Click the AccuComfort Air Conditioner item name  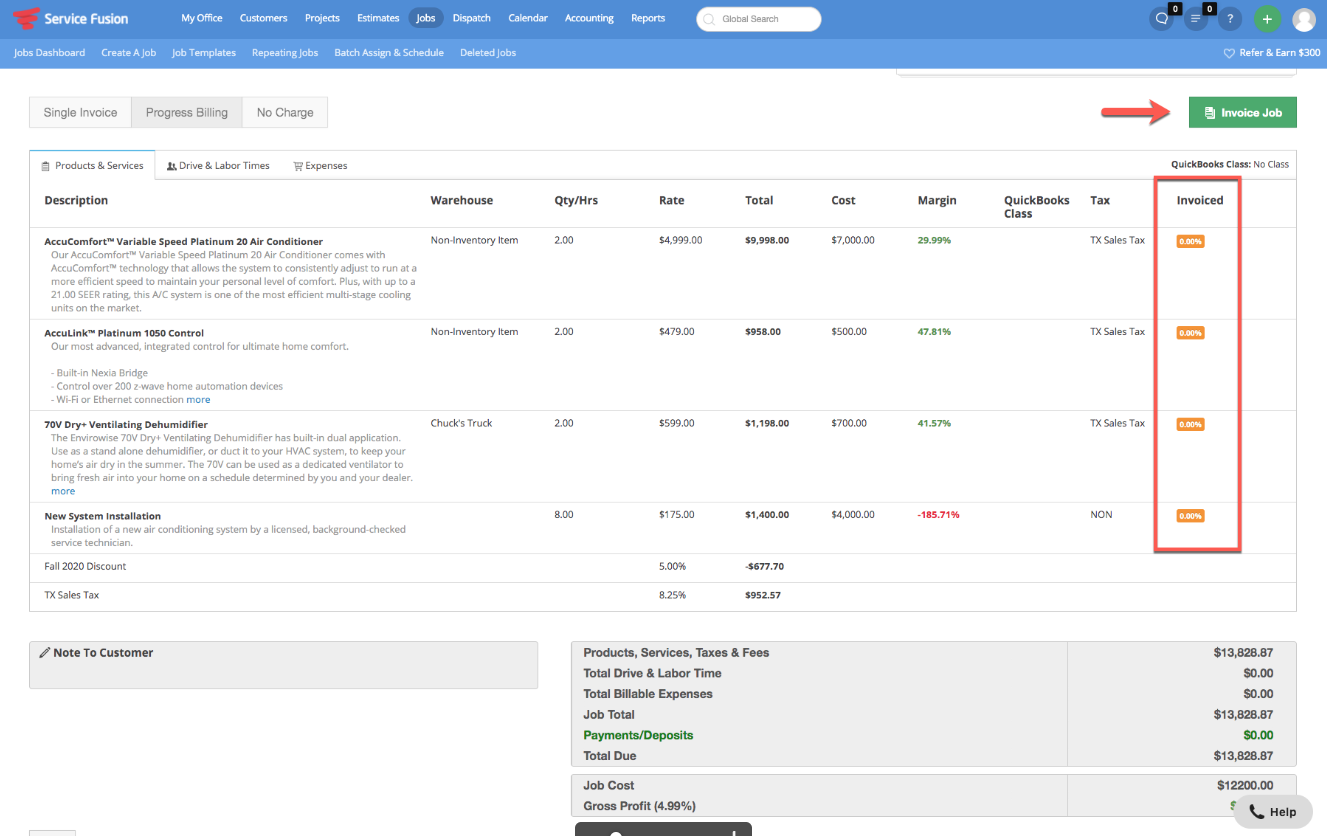pos(184,241)
